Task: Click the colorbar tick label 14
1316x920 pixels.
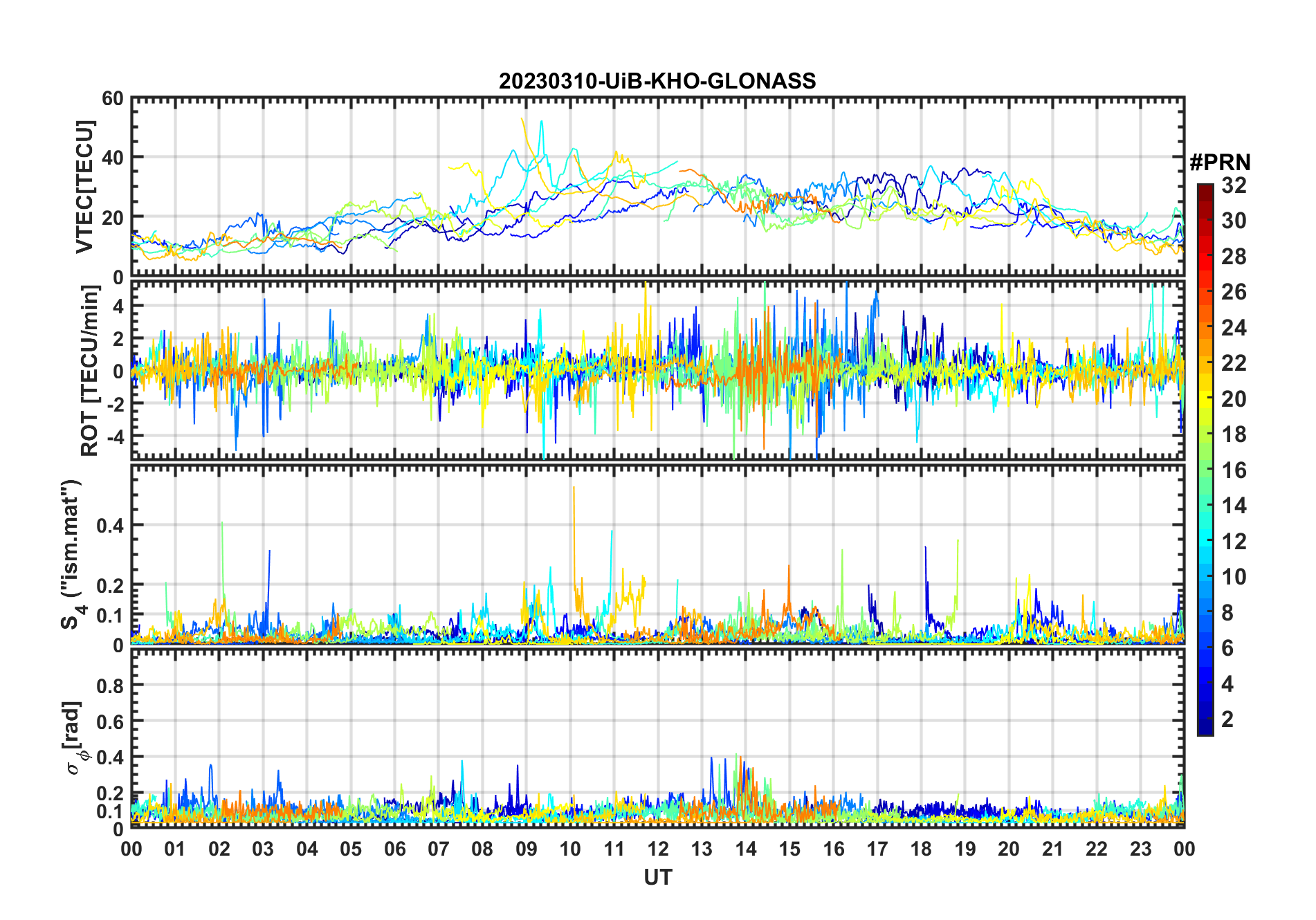Action: coord(1234,506)
